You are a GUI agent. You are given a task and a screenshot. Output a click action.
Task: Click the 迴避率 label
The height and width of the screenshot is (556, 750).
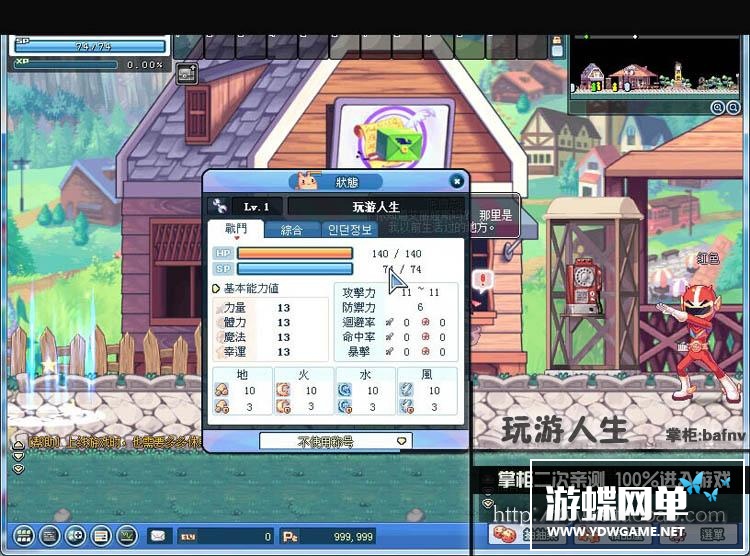tap(359, 322)
